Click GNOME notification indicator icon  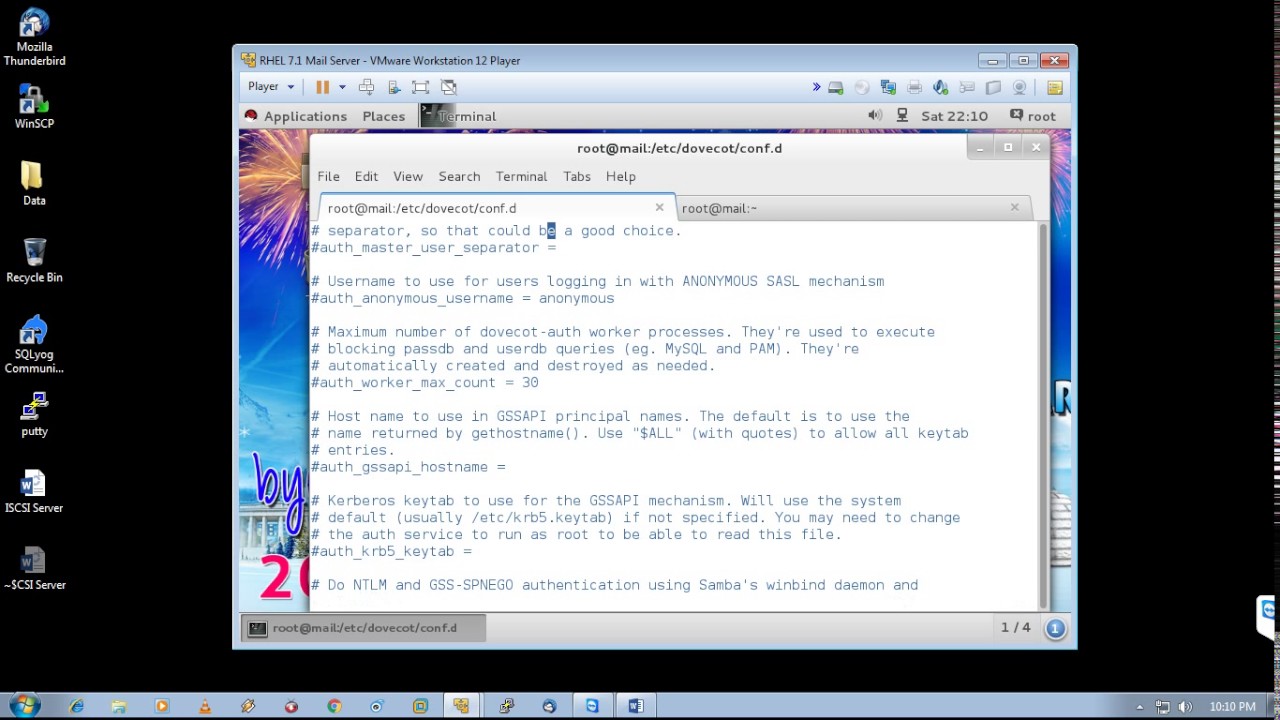[1055, 628]
